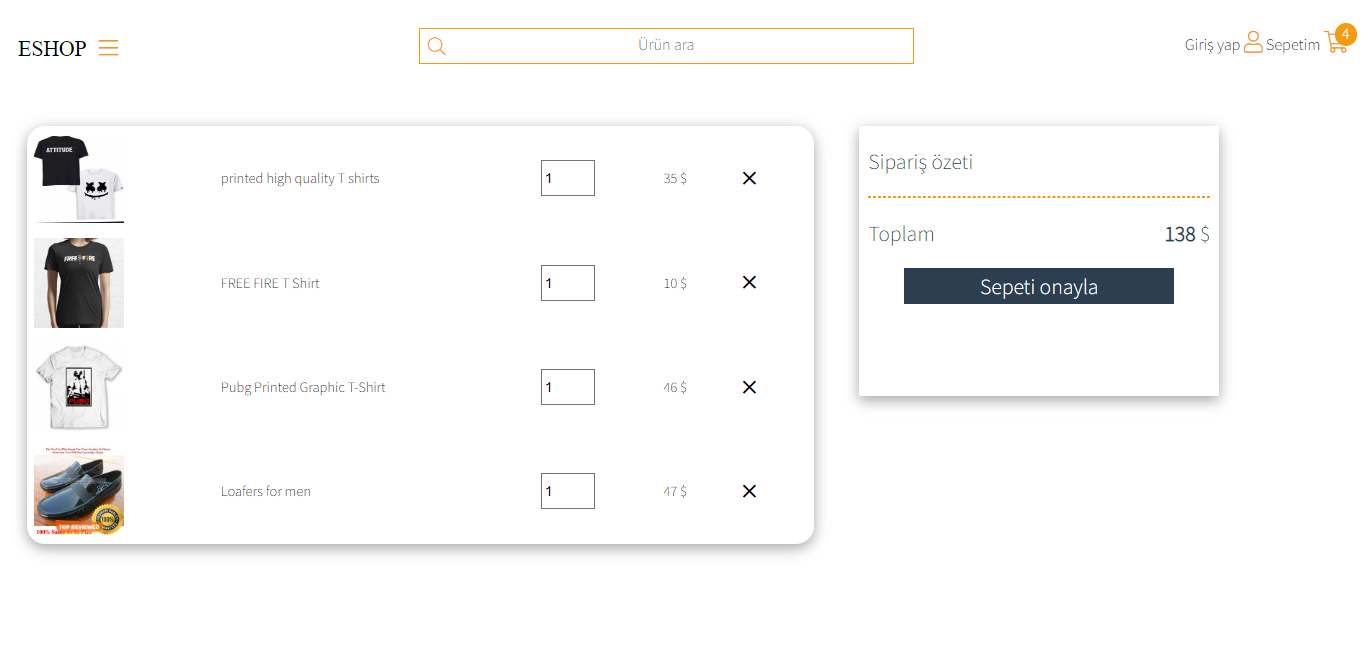Click the ESHOP logo
This screenshot has width=1366, height=649.
(51, 47)
